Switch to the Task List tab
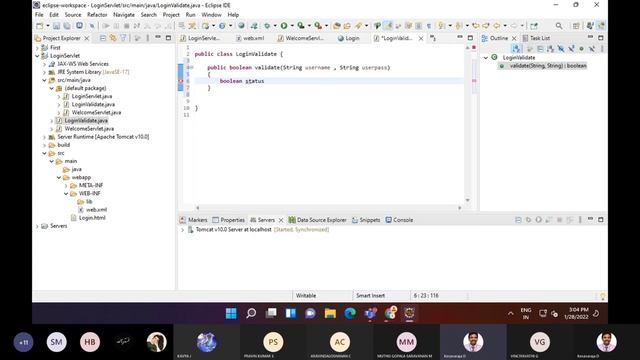Viewport: 640px width, 360px height. 536,38
